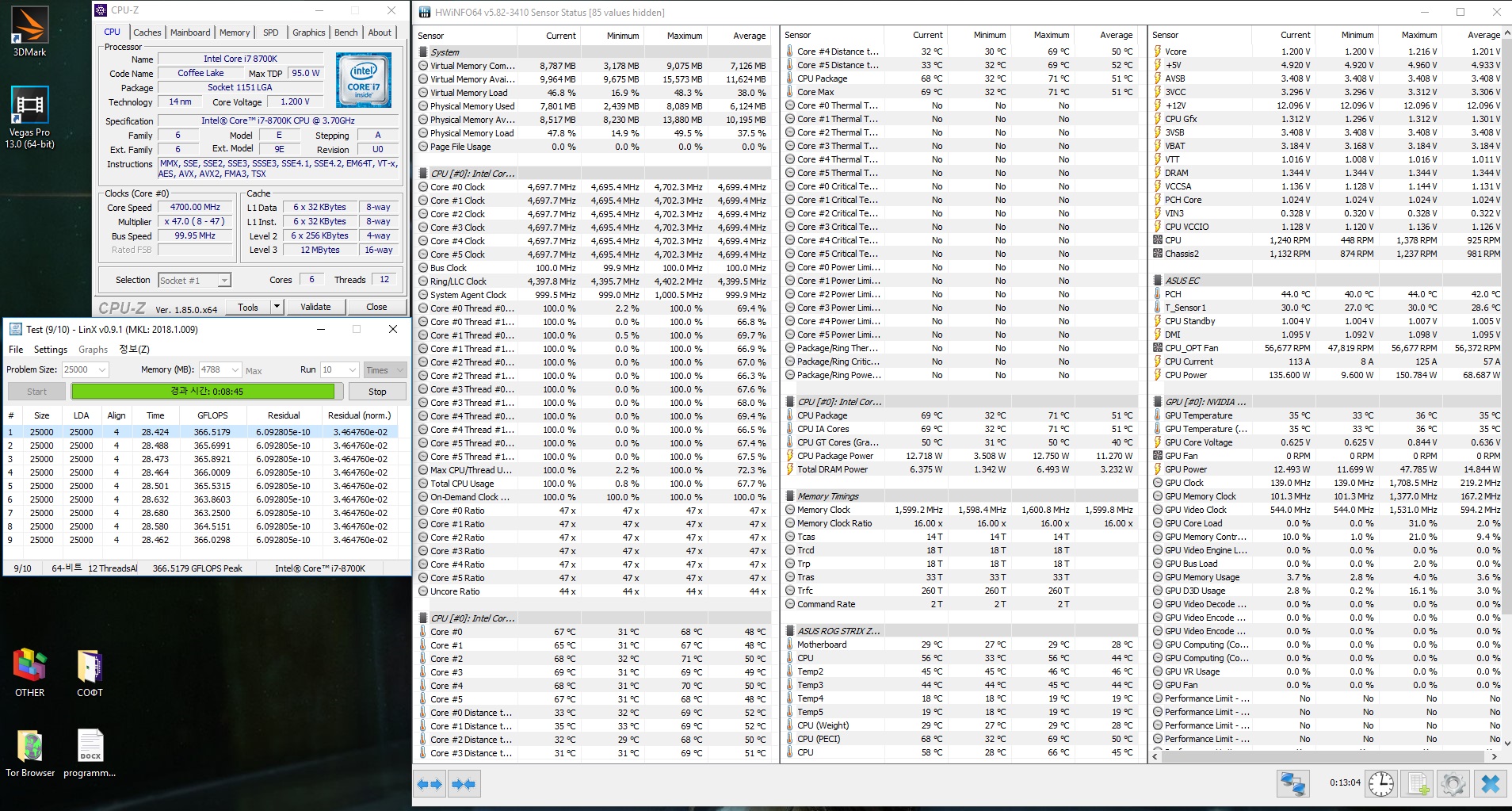The height and width of the screenshot is (811, 1512).
Task: Launch Vegas Pro 13.0 from the desktop
Action: tap(30, 117)
